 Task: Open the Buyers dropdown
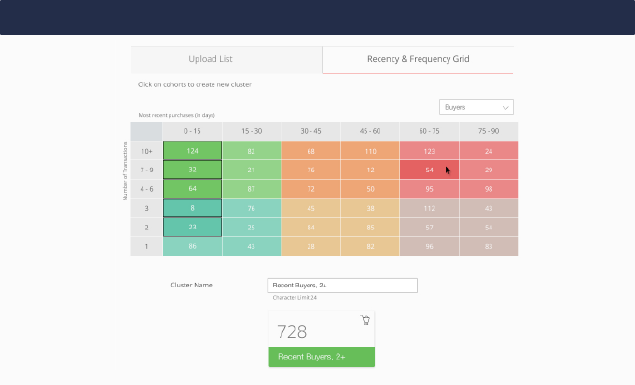coord(476,107)
